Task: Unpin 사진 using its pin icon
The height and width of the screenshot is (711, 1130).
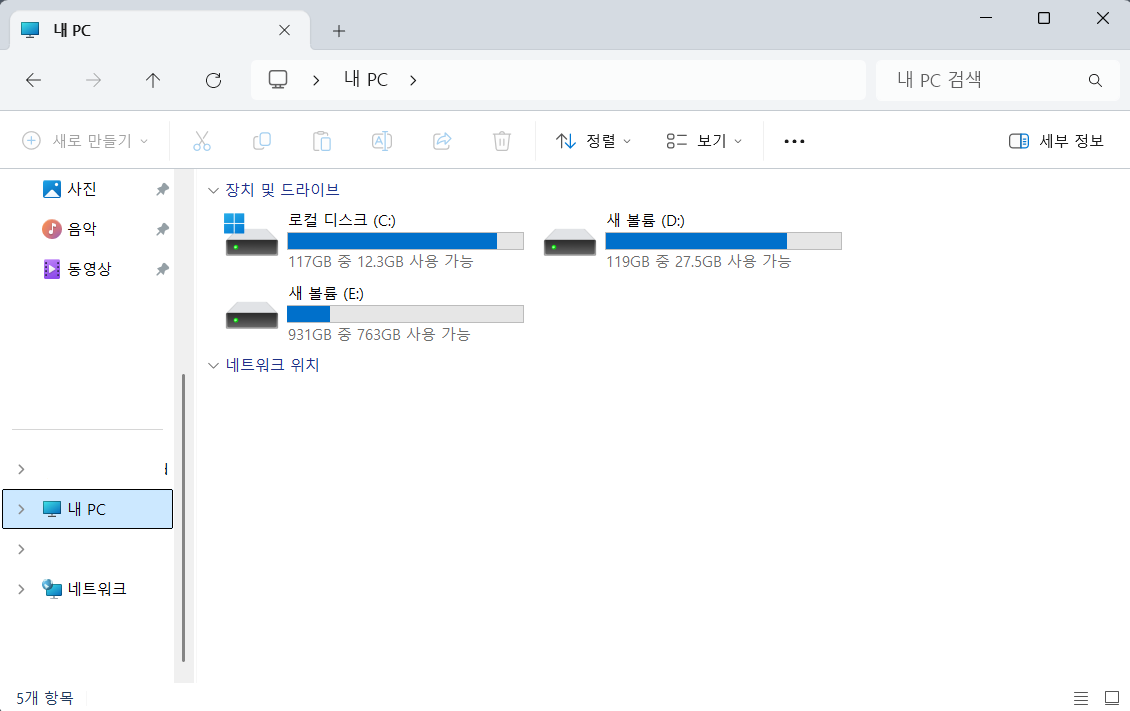Action: click(x=162, y=189)
